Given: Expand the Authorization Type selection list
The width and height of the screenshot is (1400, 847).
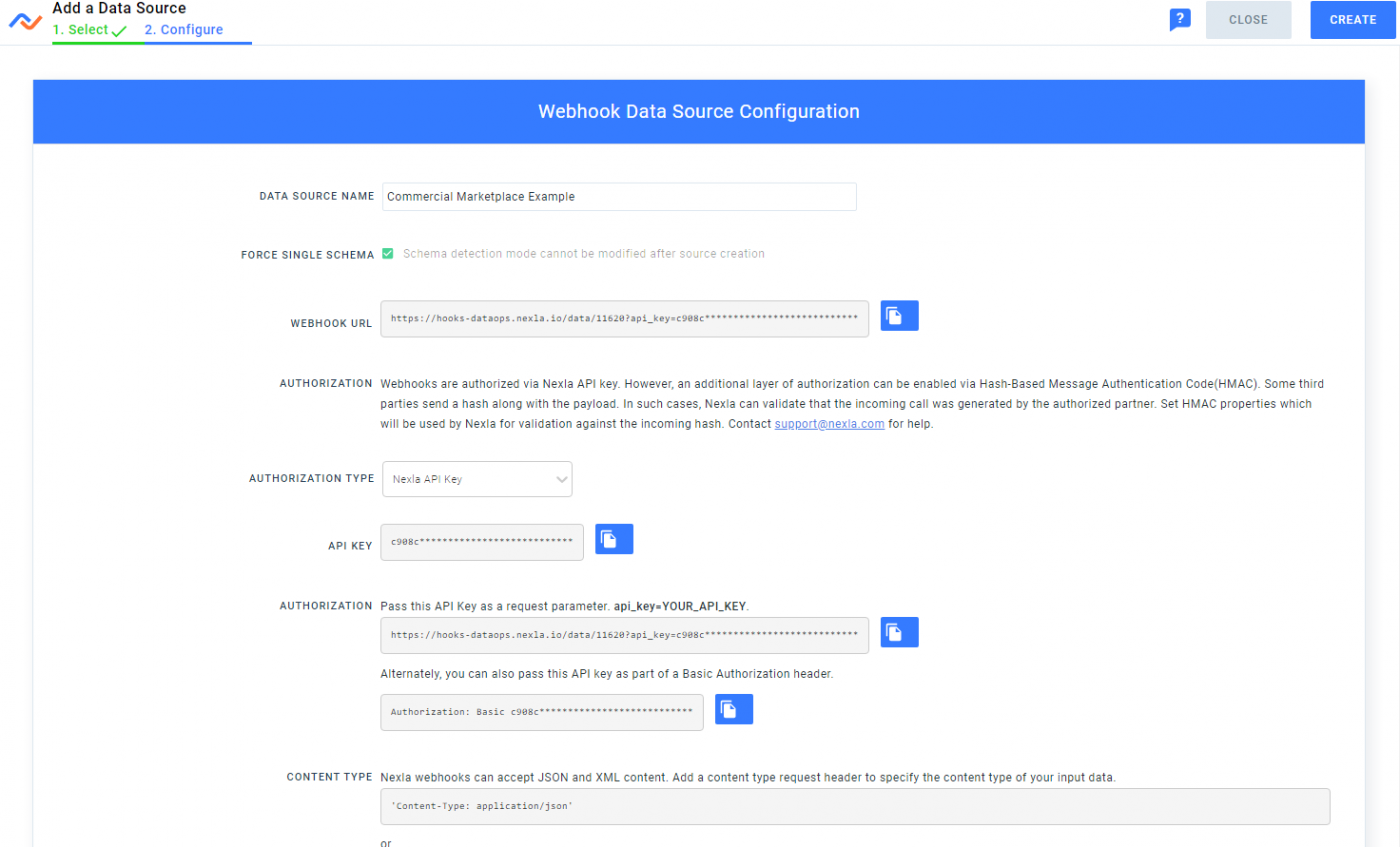Looking at the screenshot, I should (x=477, y=478).
